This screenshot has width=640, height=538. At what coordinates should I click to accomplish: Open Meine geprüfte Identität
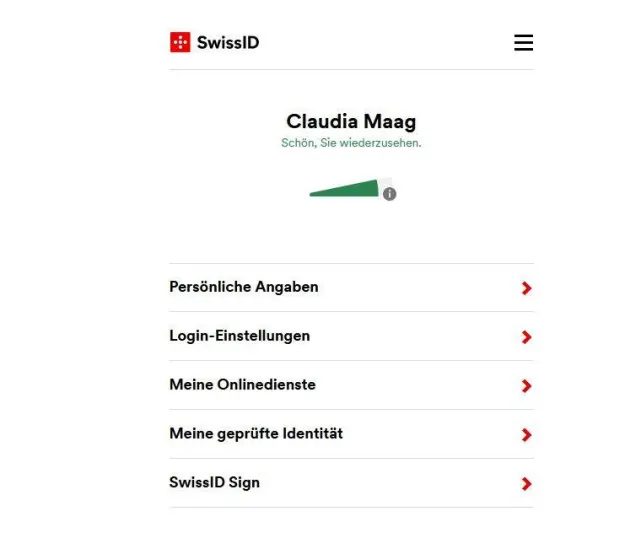(256, 434)
